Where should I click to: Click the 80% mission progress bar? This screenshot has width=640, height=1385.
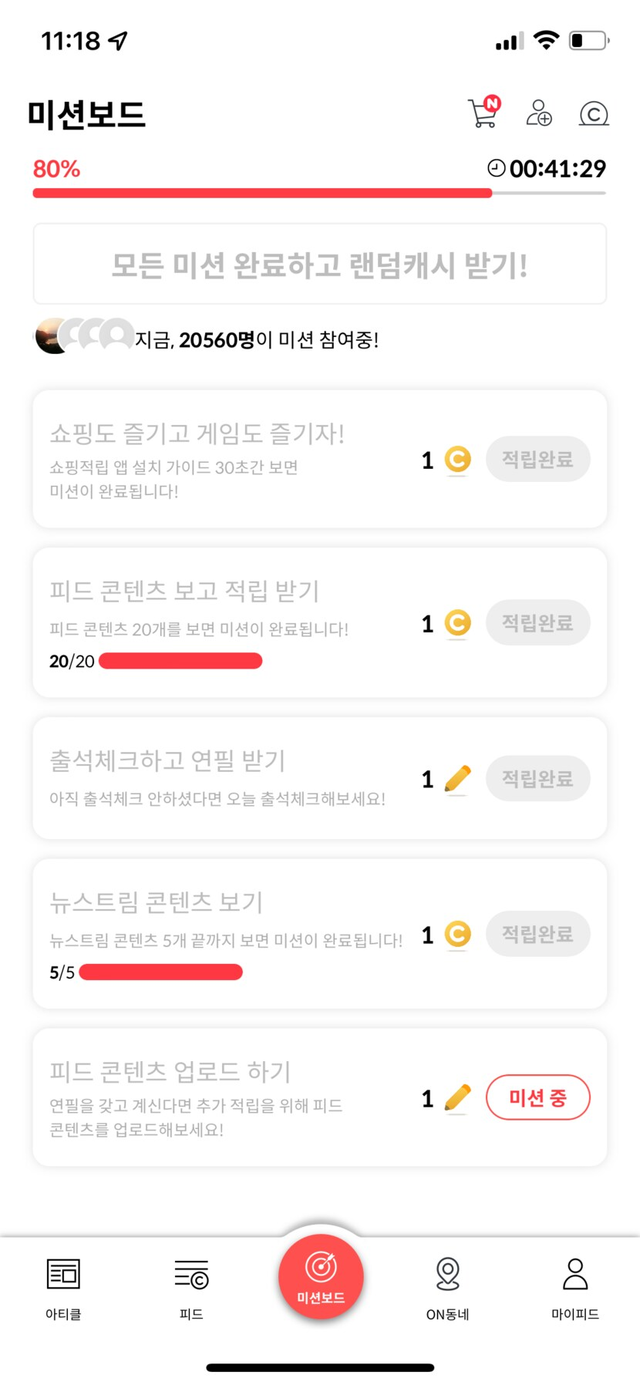(262, 192)
